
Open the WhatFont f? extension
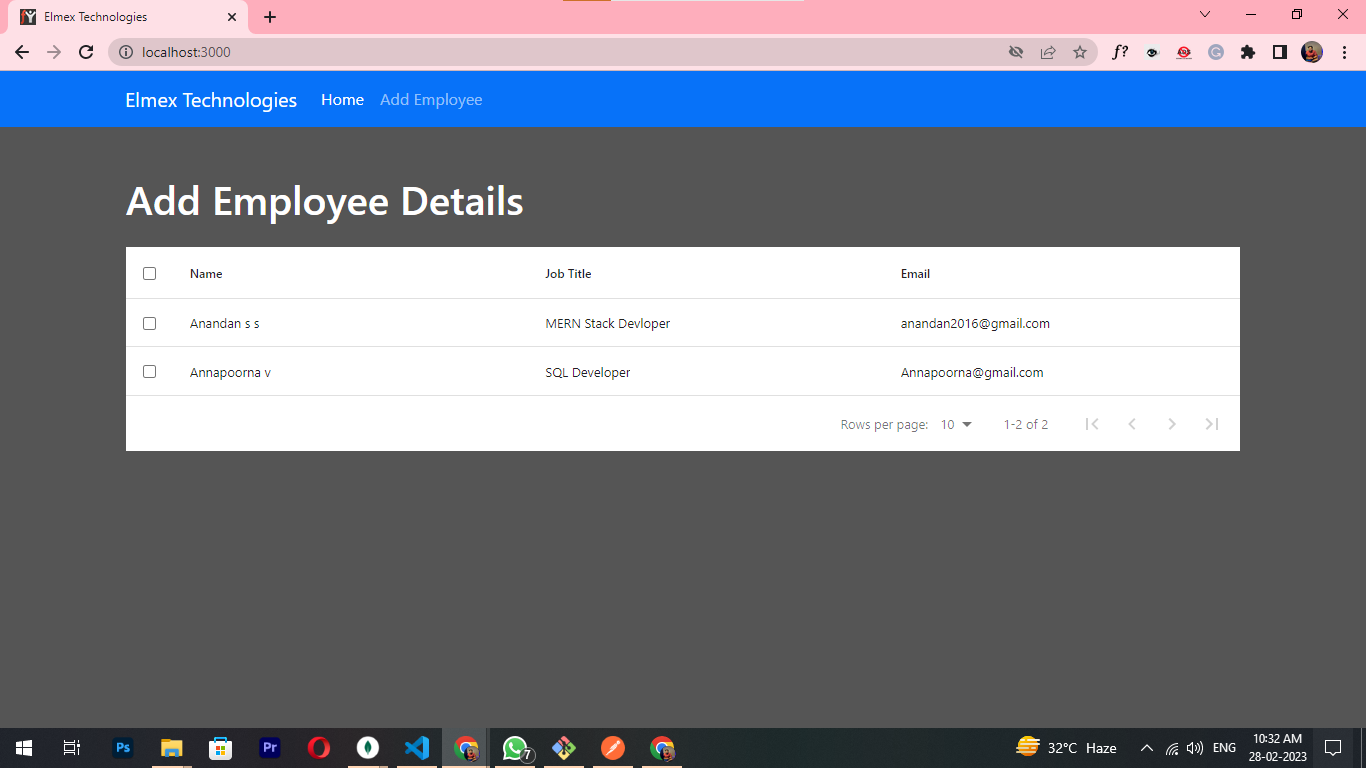coord(1120,52)
